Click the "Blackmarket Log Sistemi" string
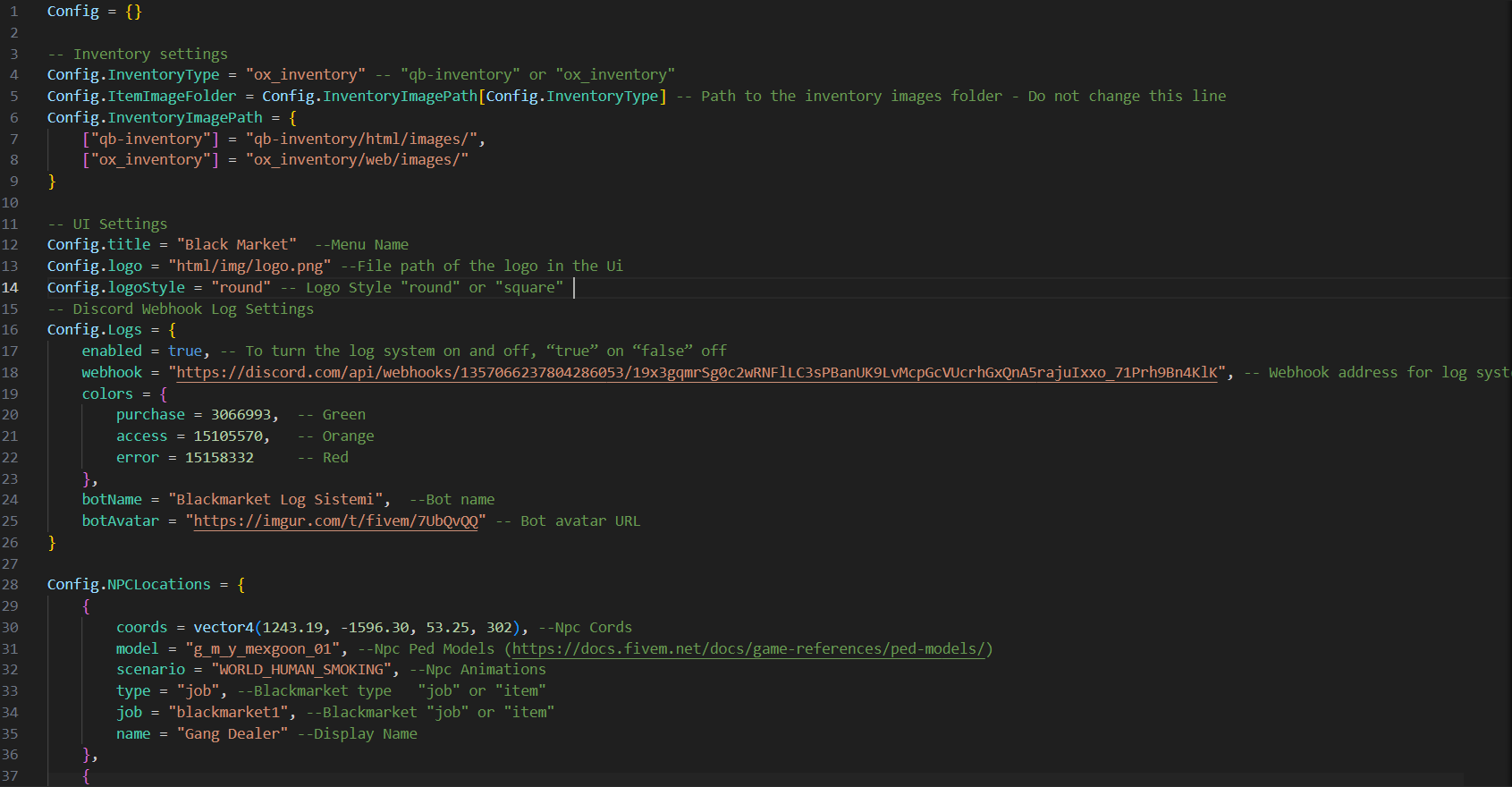Image resolution: width=1512 pixels, height=787 pixels. click(275, 499)
